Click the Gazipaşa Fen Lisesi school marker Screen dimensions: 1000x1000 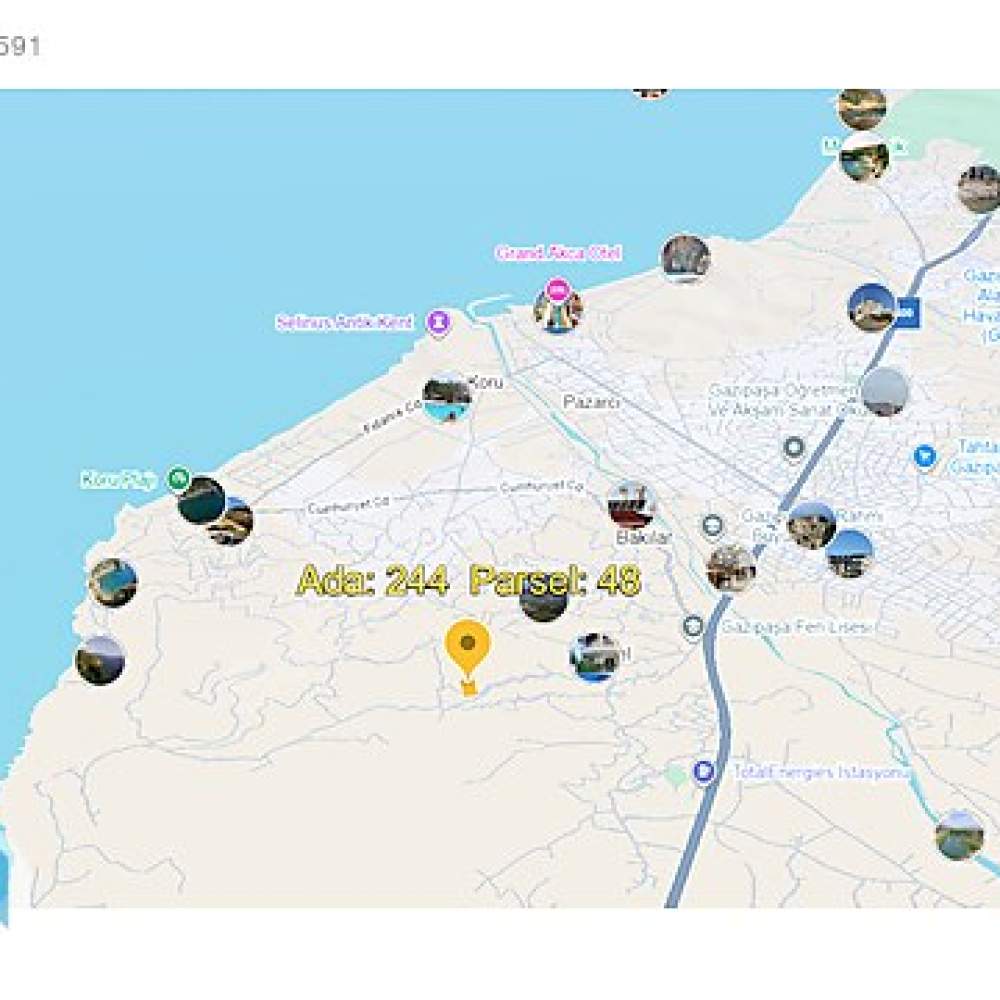click(693, 627)
